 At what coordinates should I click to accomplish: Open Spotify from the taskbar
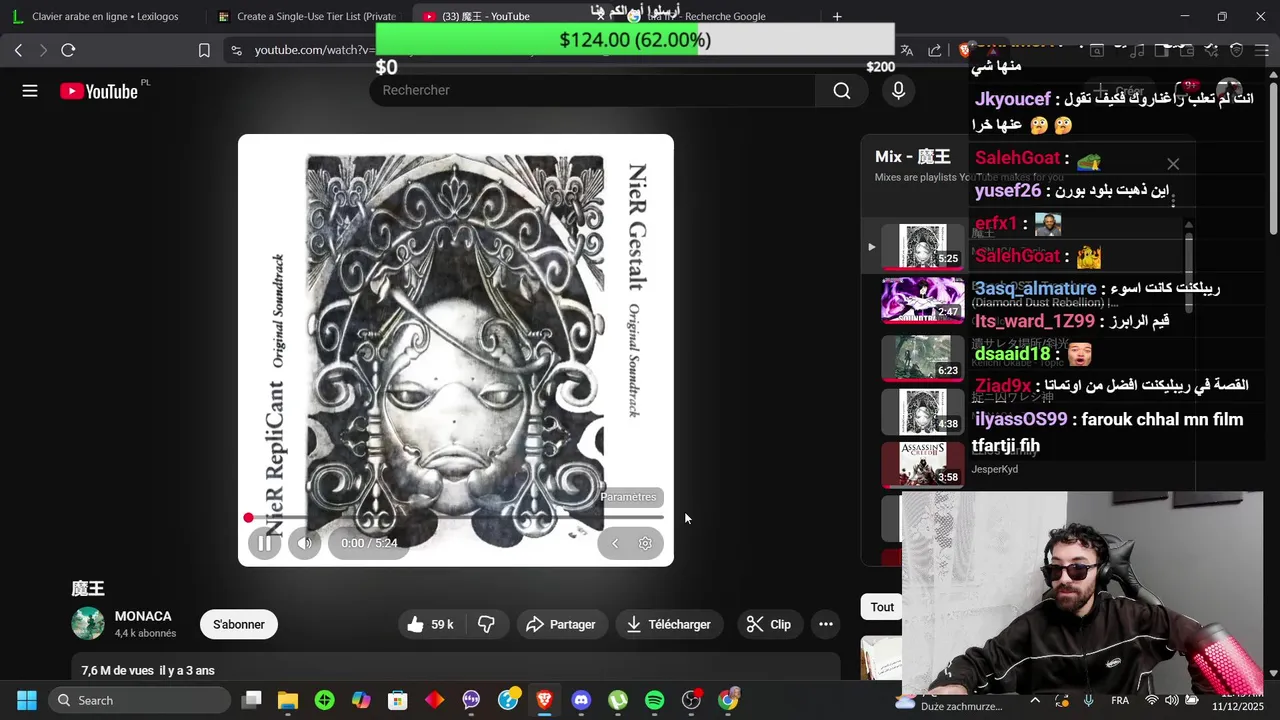(x=654, y=700)
